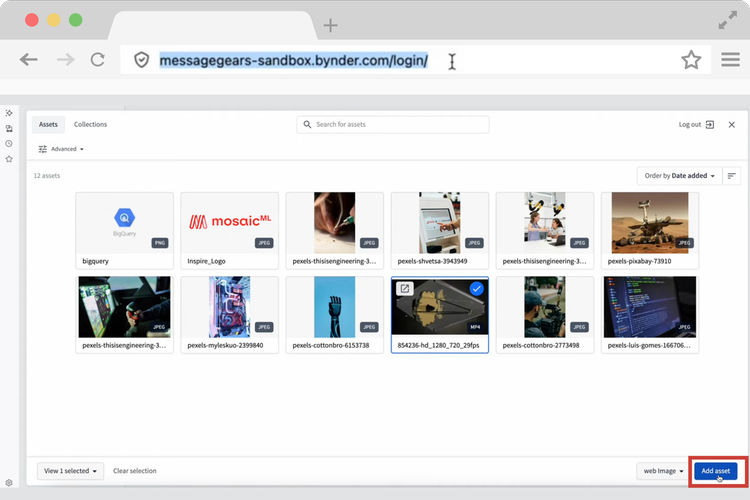Switch to the Assets tab
The image size is (750, 500).
click(48, 124)
